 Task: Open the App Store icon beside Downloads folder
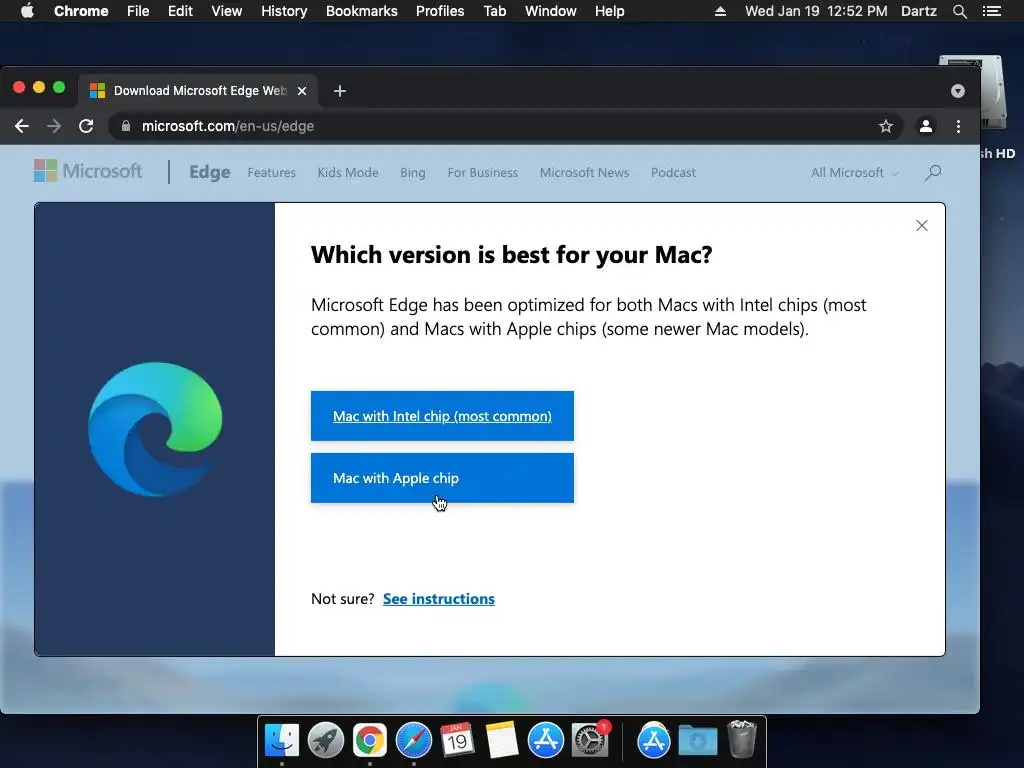[x=654, y=741]
